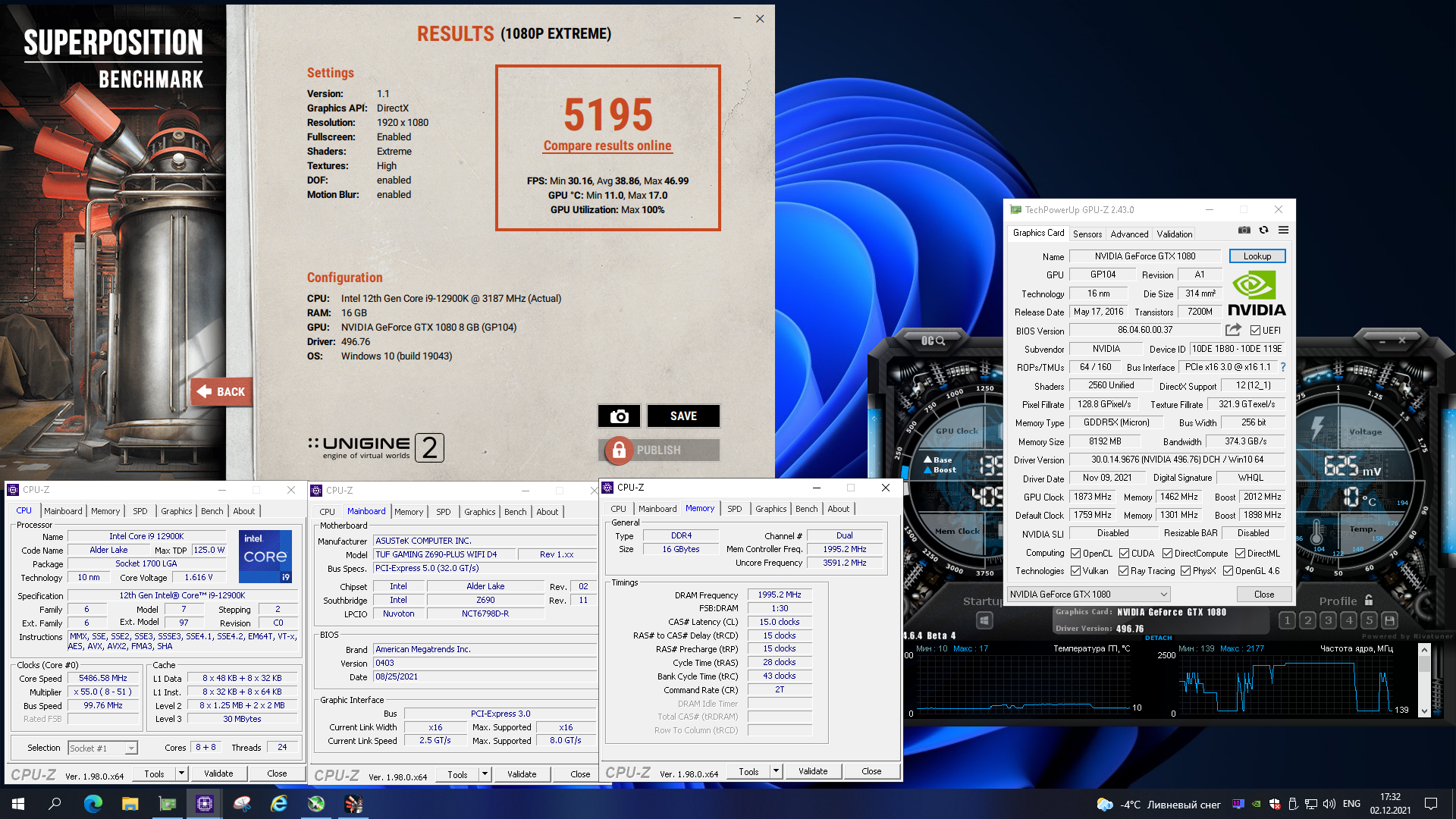Open Internet Explorer from the taskbar
Screen dimensions: 1456x819
[x=278, y=804]
